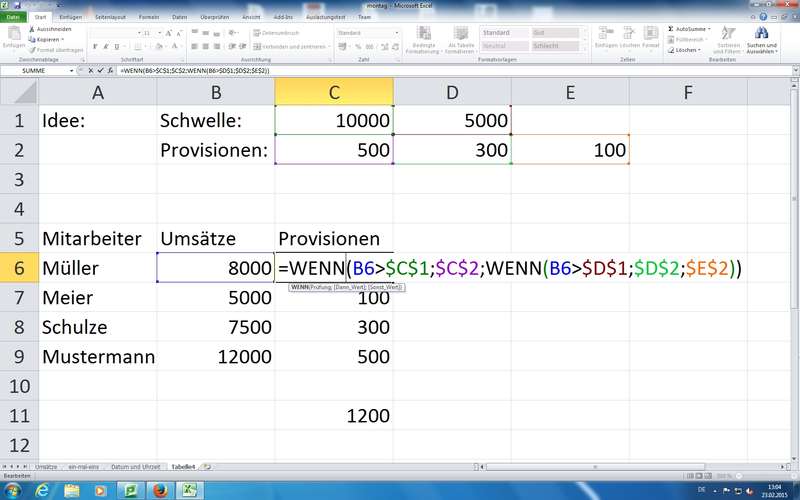
Task: Open Bedingte Formatierung menu
Action: tap(423, 40)
